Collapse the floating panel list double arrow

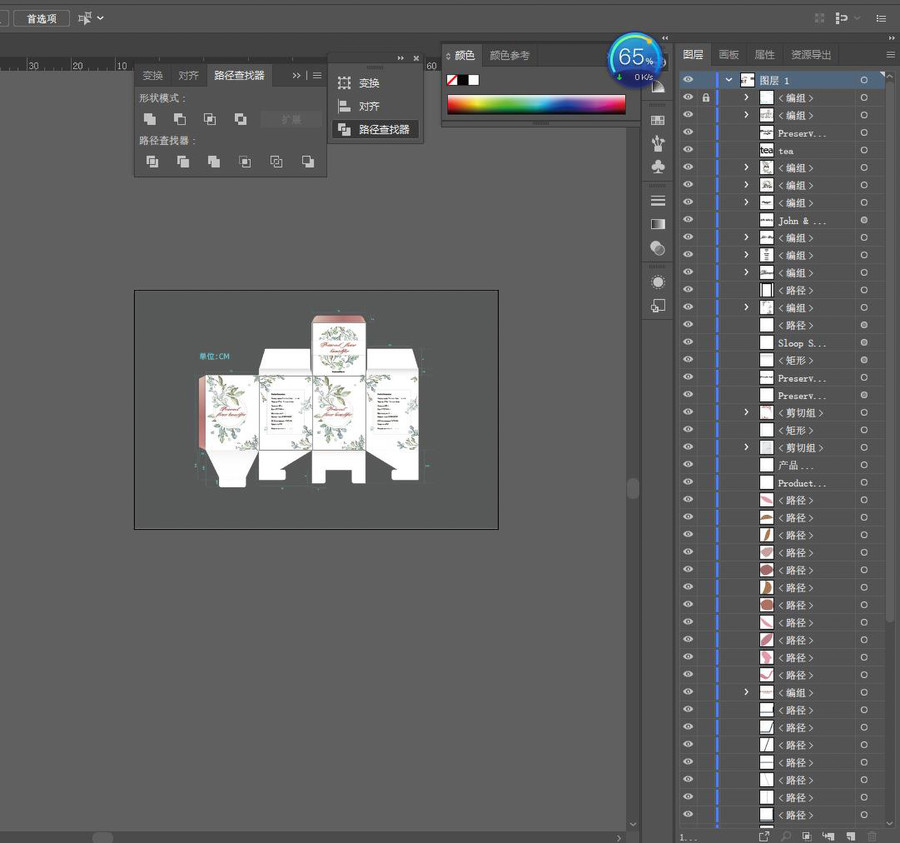pyautogui.click(x=400, y=58)
